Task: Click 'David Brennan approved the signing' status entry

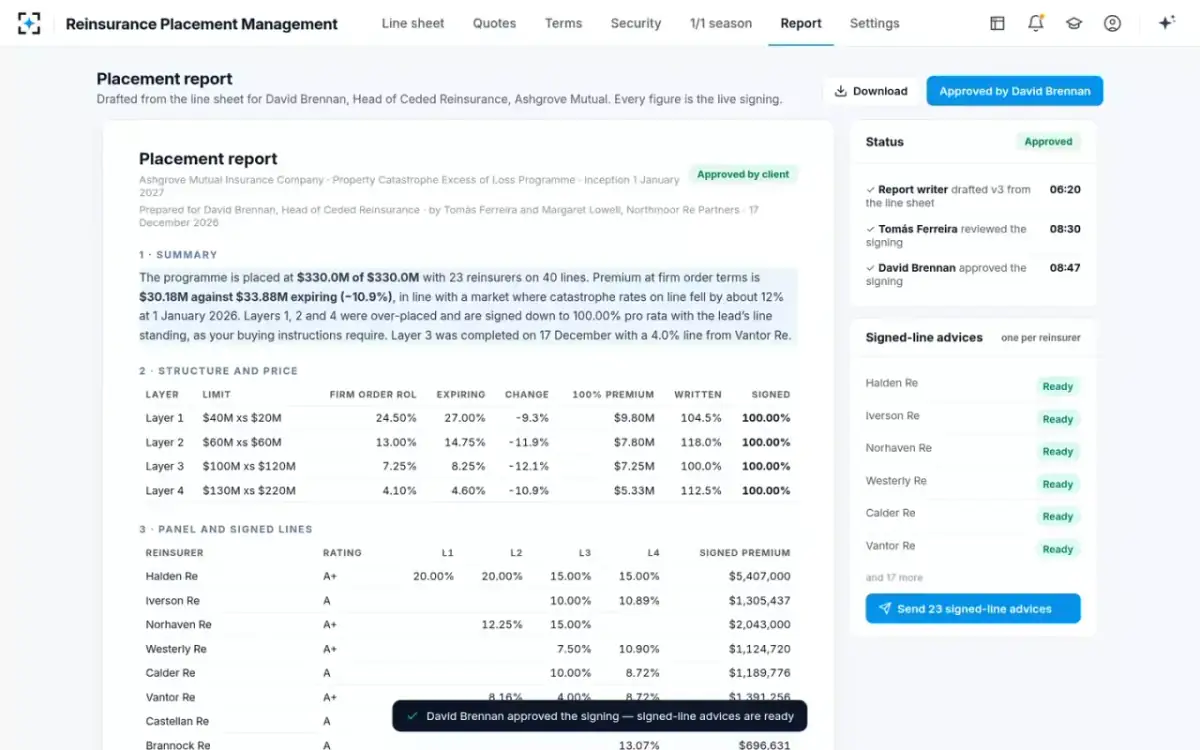Action: tap(973, 275)
